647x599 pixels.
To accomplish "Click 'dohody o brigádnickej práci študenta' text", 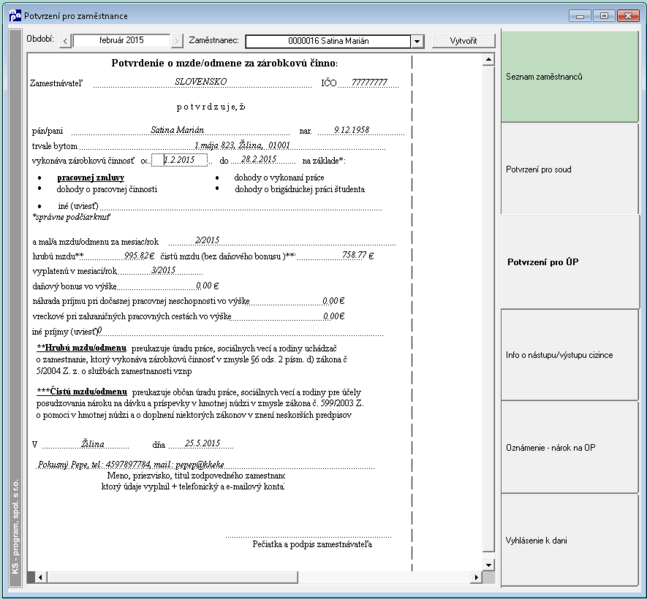I will [300, 189].
